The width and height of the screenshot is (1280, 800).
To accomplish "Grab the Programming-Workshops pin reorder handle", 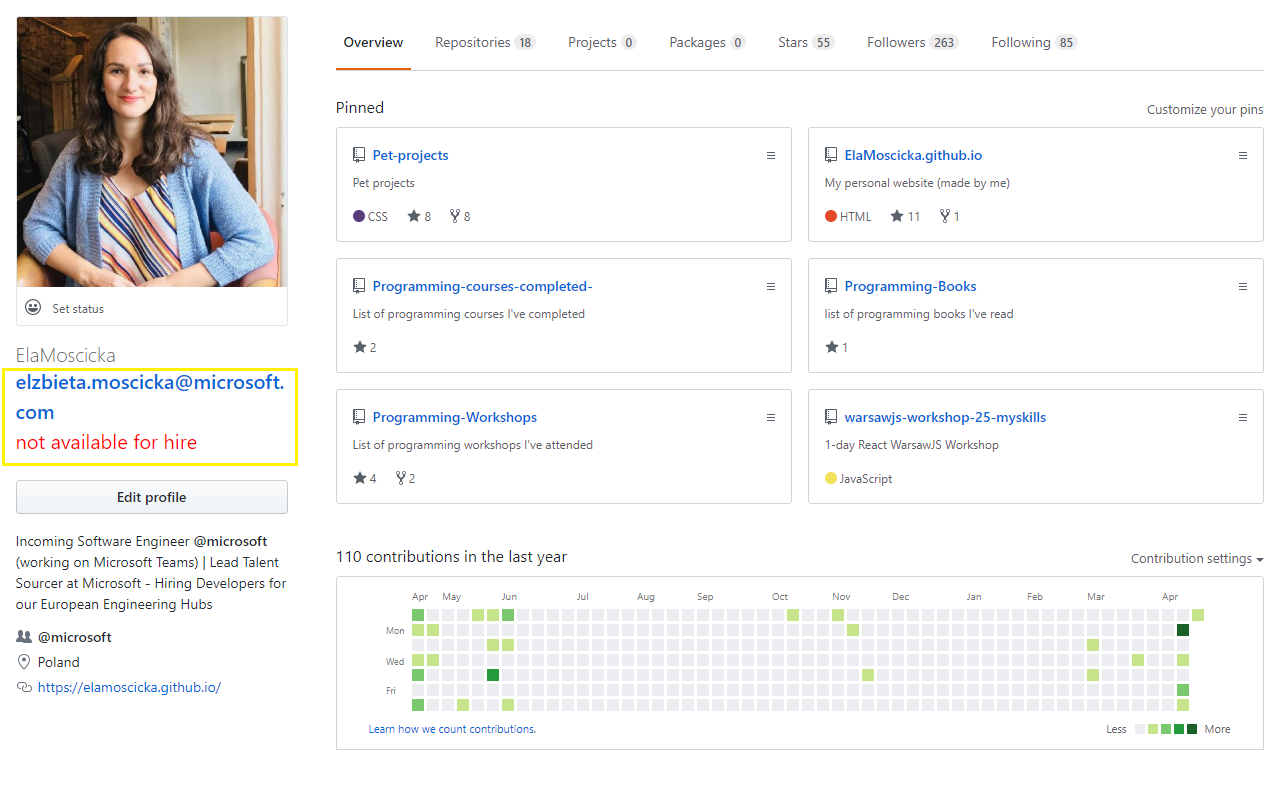I will pos(771,417).
